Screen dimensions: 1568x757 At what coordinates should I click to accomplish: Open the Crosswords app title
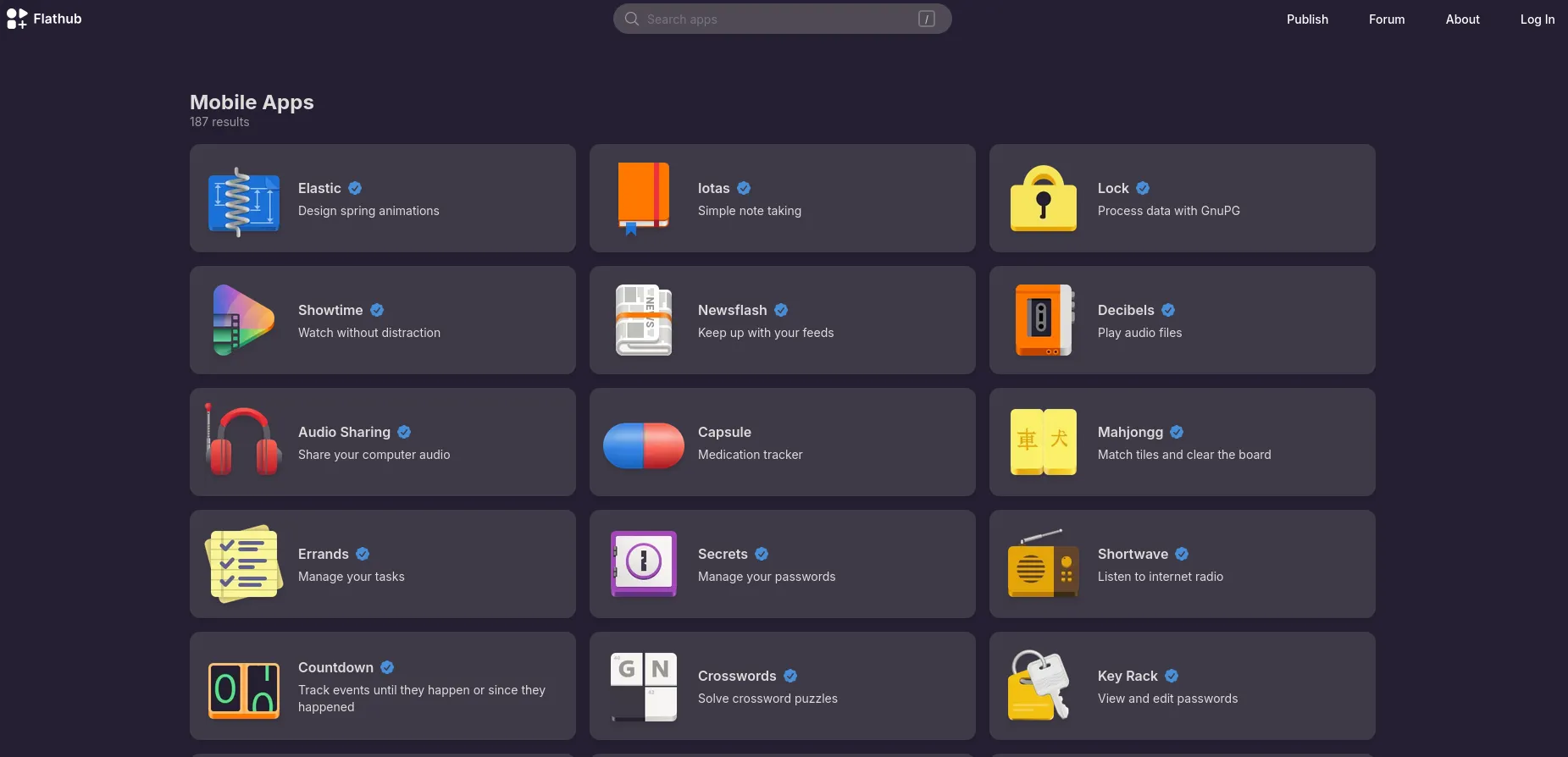coord(737,676)
